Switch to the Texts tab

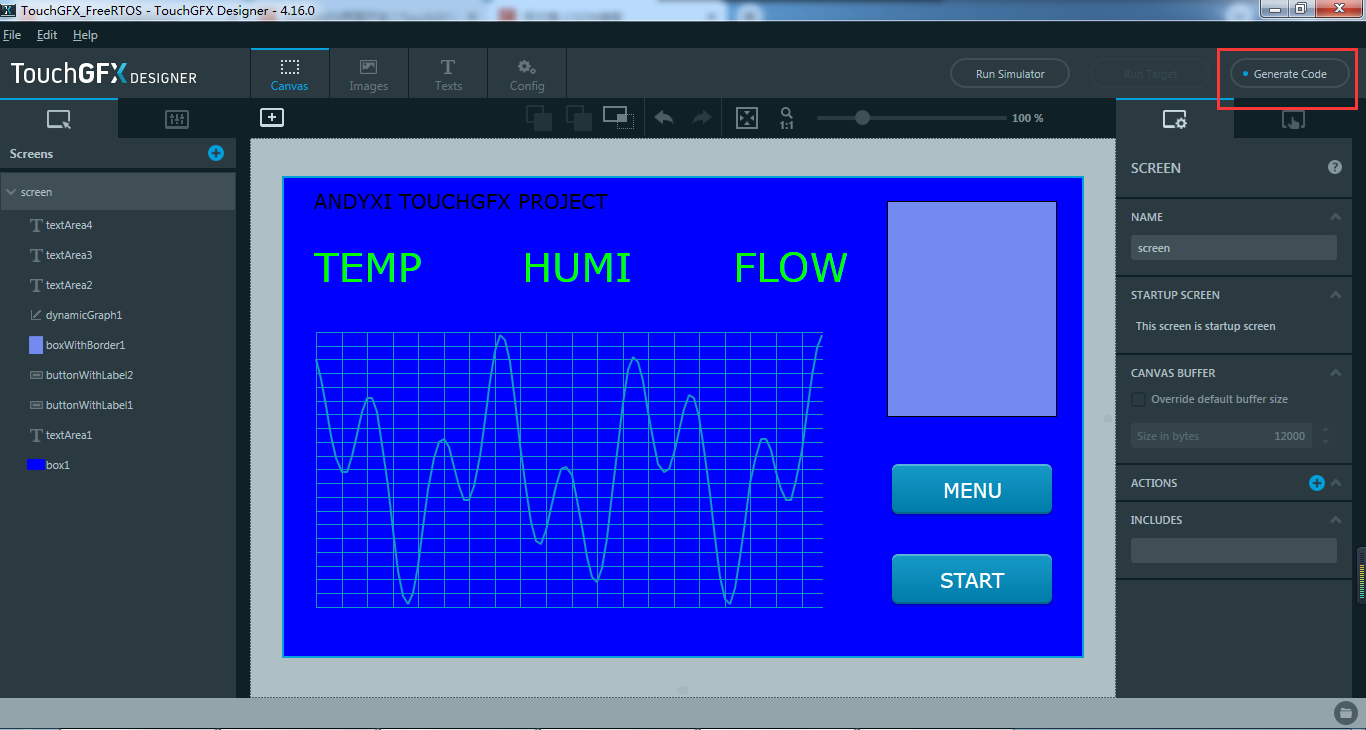pos(448,74)
